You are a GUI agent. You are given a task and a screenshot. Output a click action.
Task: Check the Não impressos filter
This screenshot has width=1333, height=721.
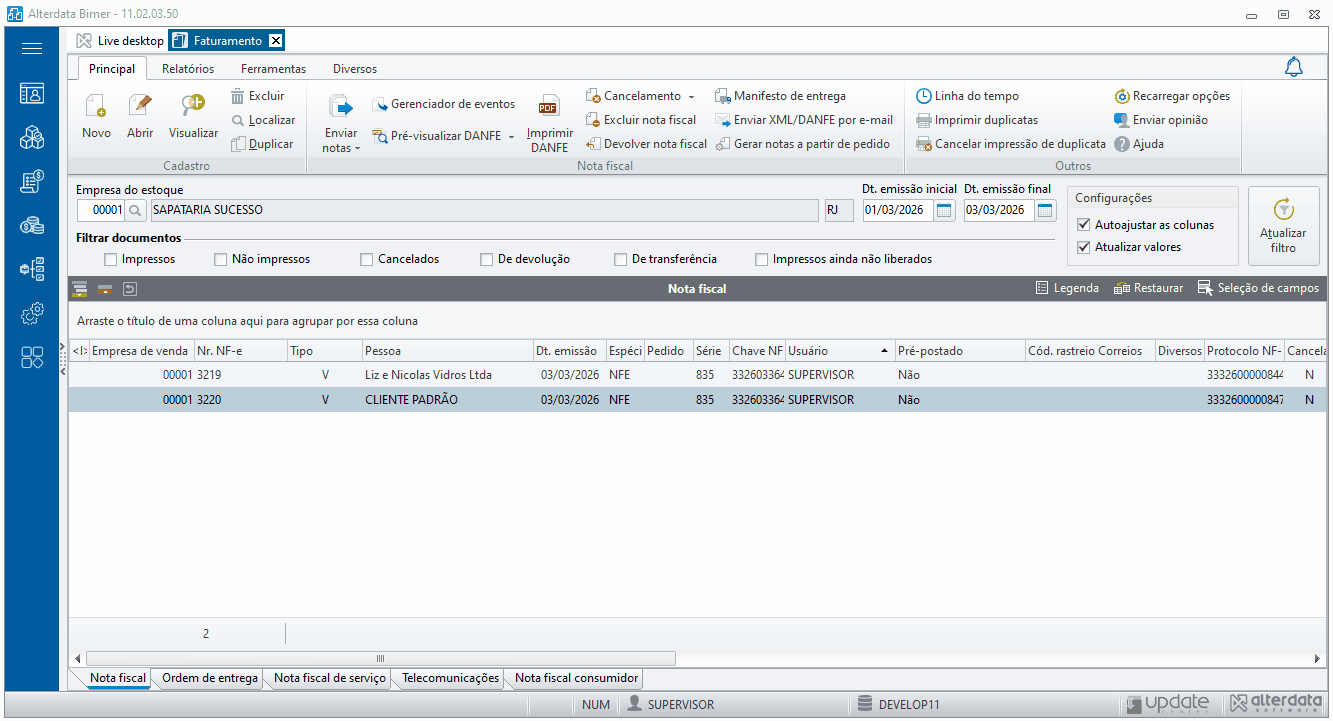pos(221,259)
